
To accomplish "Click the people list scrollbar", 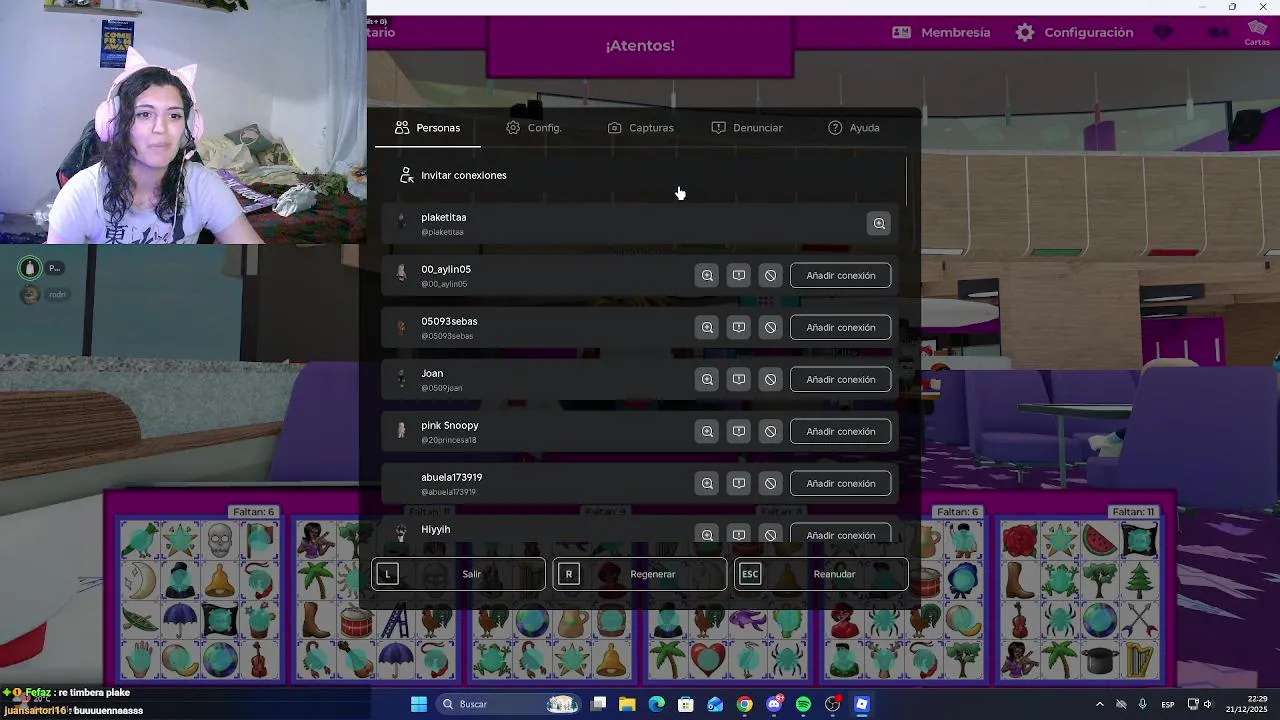I will coord(906,180).
